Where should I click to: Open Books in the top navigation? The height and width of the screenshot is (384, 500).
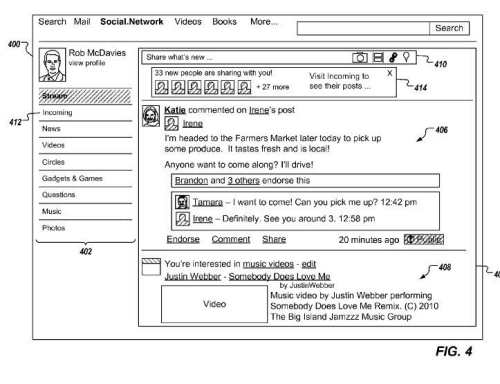224,22
